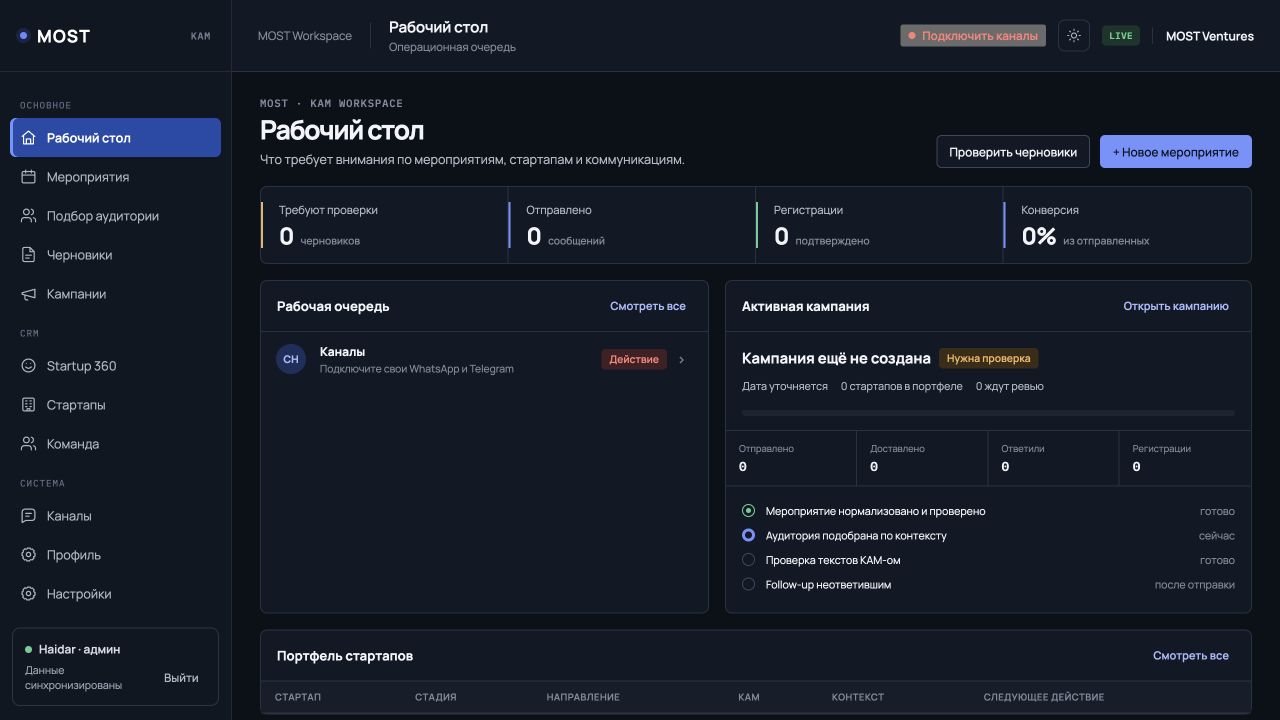Click the Нужна проверка status badge

point(989,358)
